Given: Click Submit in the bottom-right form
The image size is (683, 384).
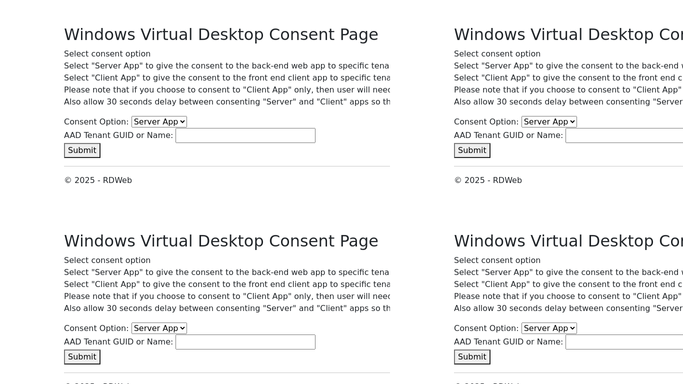Looking at the screenshot, I should tap(472, 357).
